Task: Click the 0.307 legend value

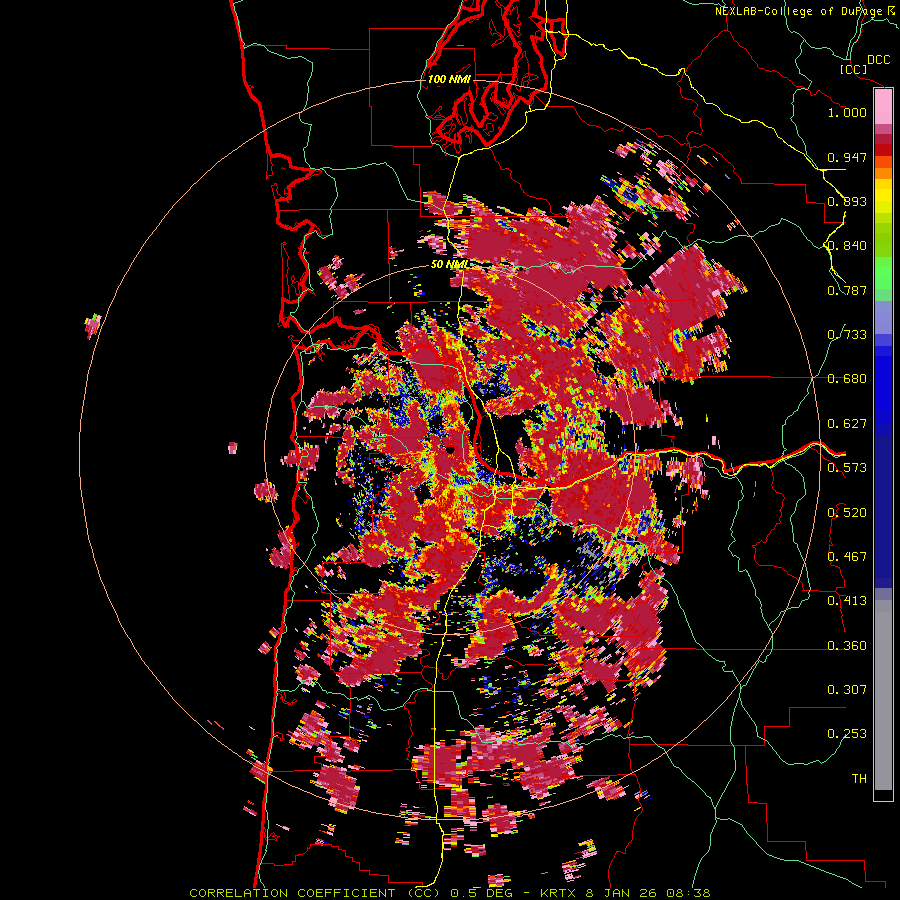Action: tap(847, 690)
